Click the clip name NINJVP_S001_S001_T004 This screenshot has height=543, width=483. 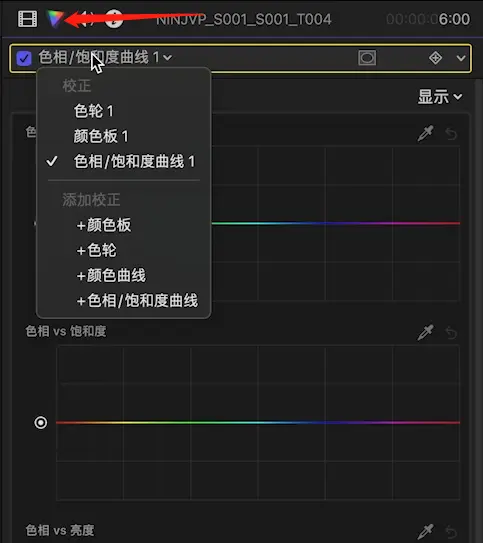pos(244,19)
